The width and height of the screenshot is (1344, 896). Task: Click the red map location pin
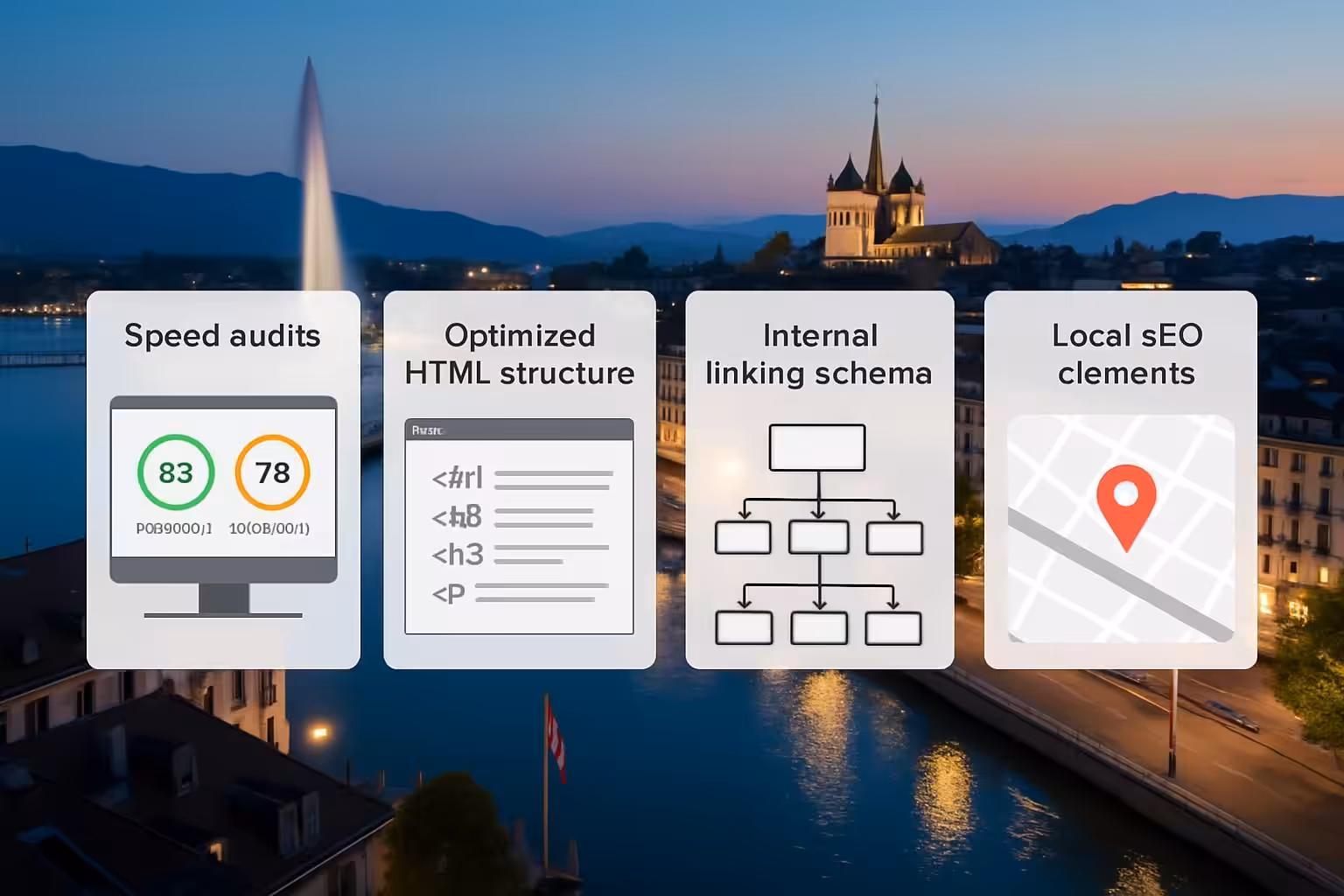pos(1126,507)
